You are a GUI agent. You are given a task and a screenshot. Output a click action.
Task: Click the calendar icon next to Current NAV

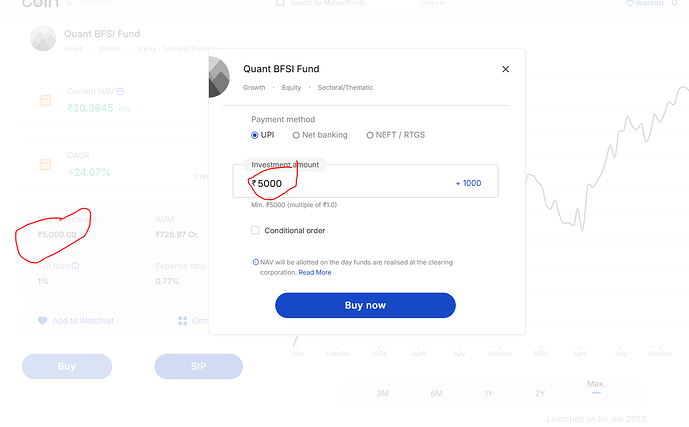tap(45, 101)
